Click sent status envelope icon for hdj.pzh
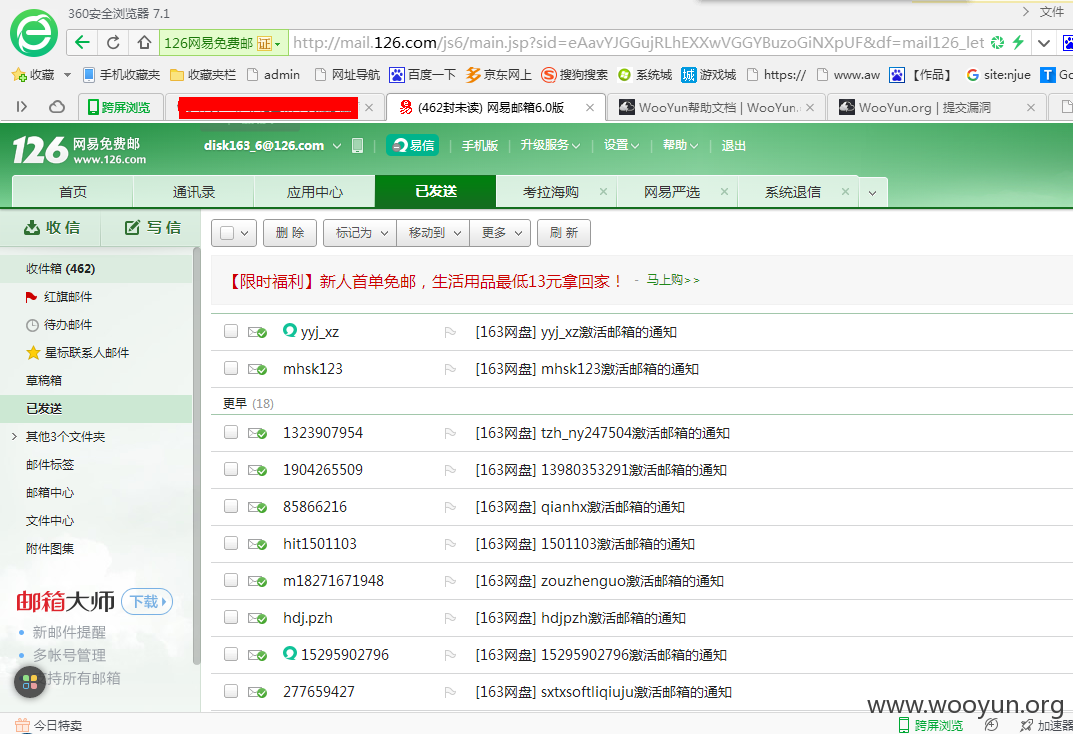This screenshot has width=1073, height=734. click(257, 618)
